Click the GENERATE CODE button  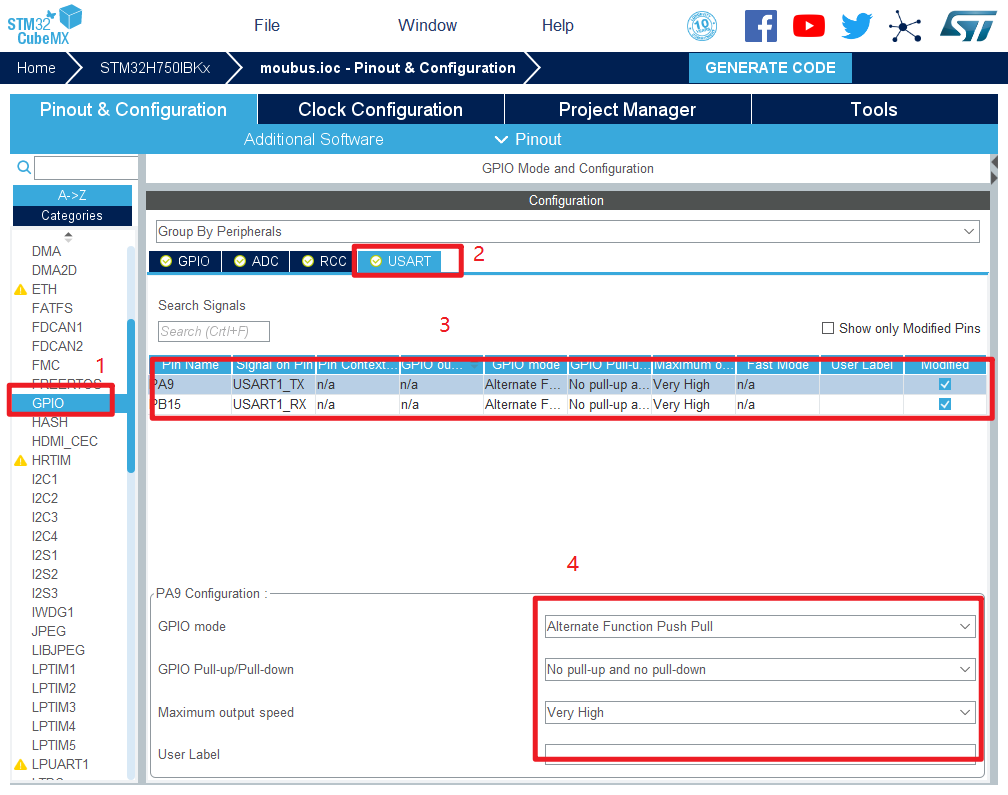coord(770,68)
